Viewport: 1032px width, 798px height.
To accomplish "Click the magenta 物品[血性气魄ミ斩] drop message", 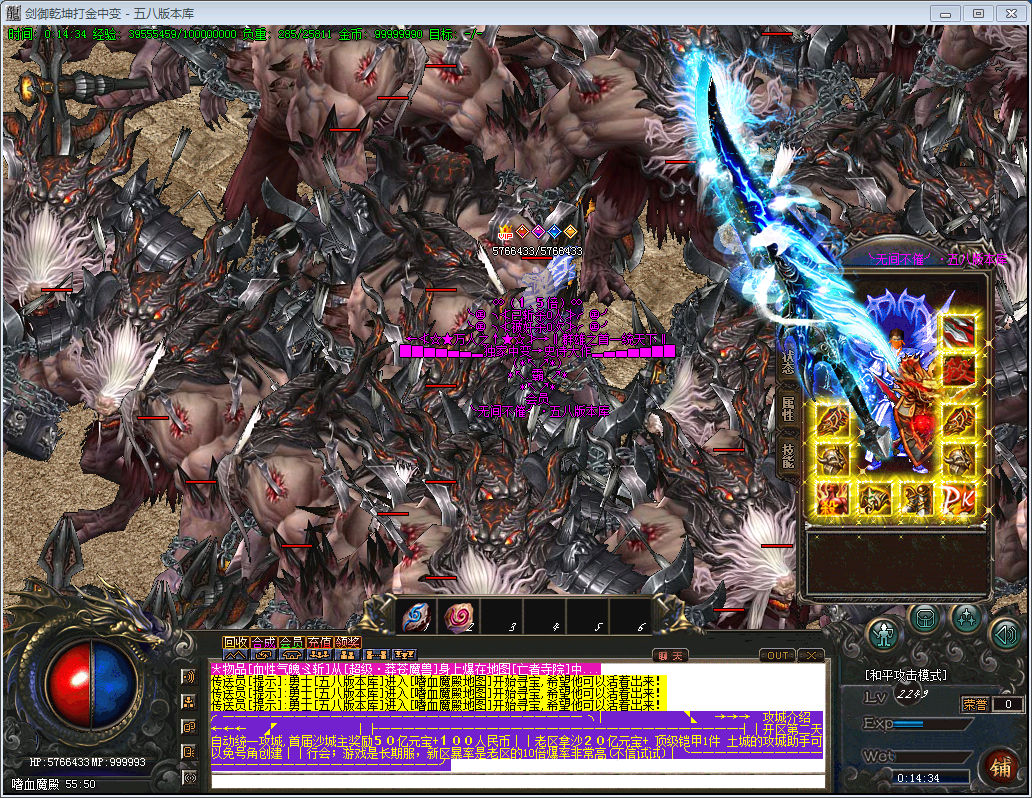I will click(405, 669).
